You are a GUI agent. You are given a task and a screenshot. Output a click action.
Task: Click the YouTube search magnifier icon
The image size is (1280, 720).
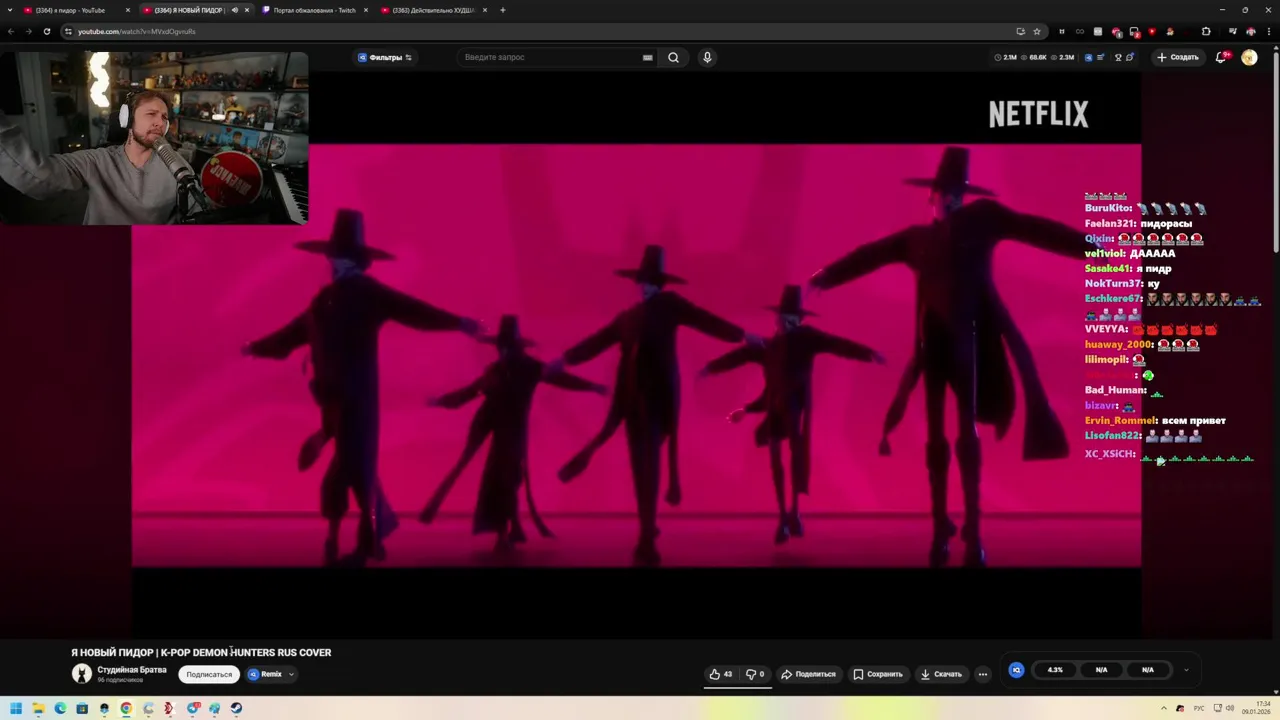(673, 57)
